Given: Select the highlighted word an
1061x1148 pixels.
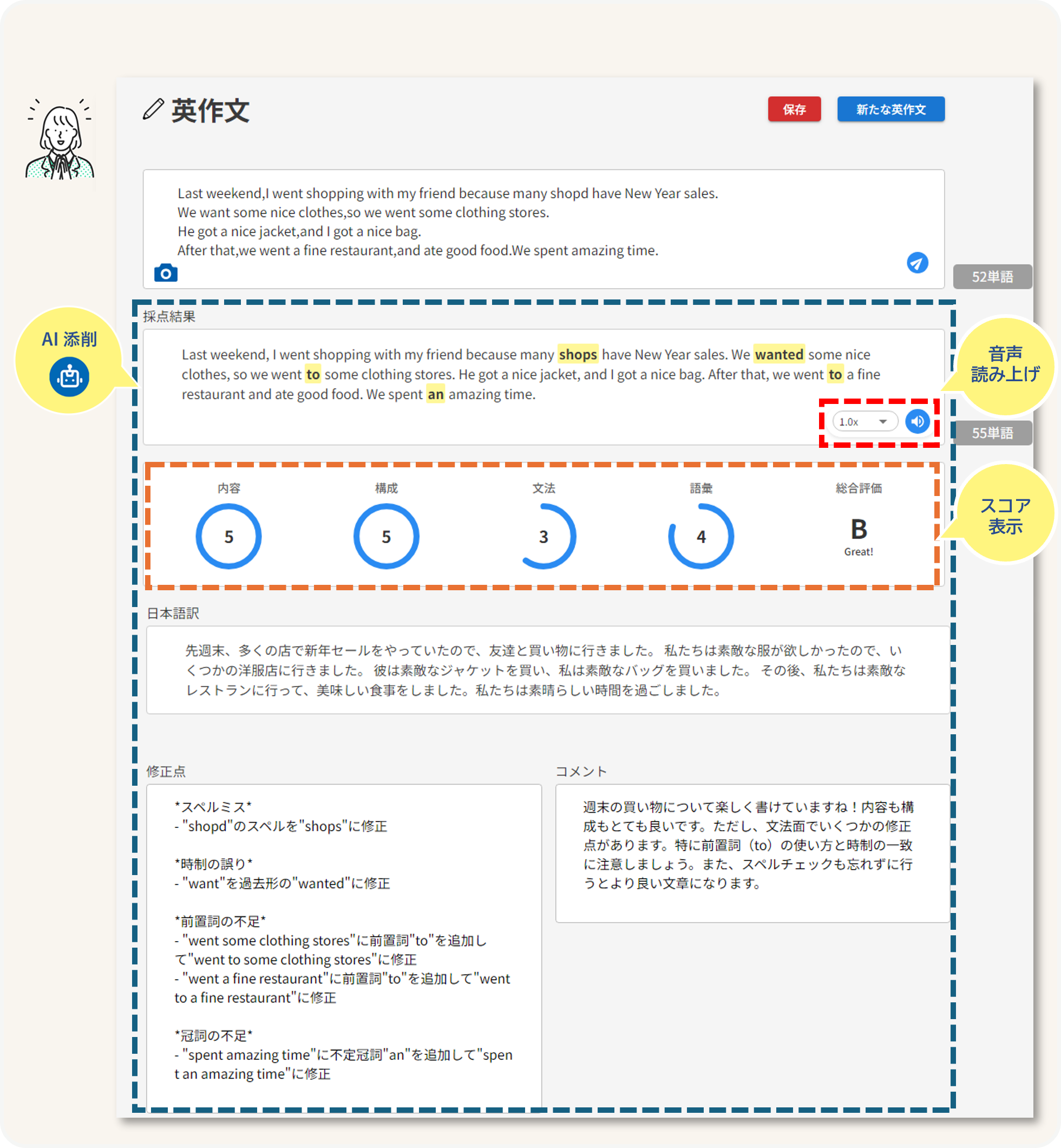Looking at the screenshot, I should (435, 395).
